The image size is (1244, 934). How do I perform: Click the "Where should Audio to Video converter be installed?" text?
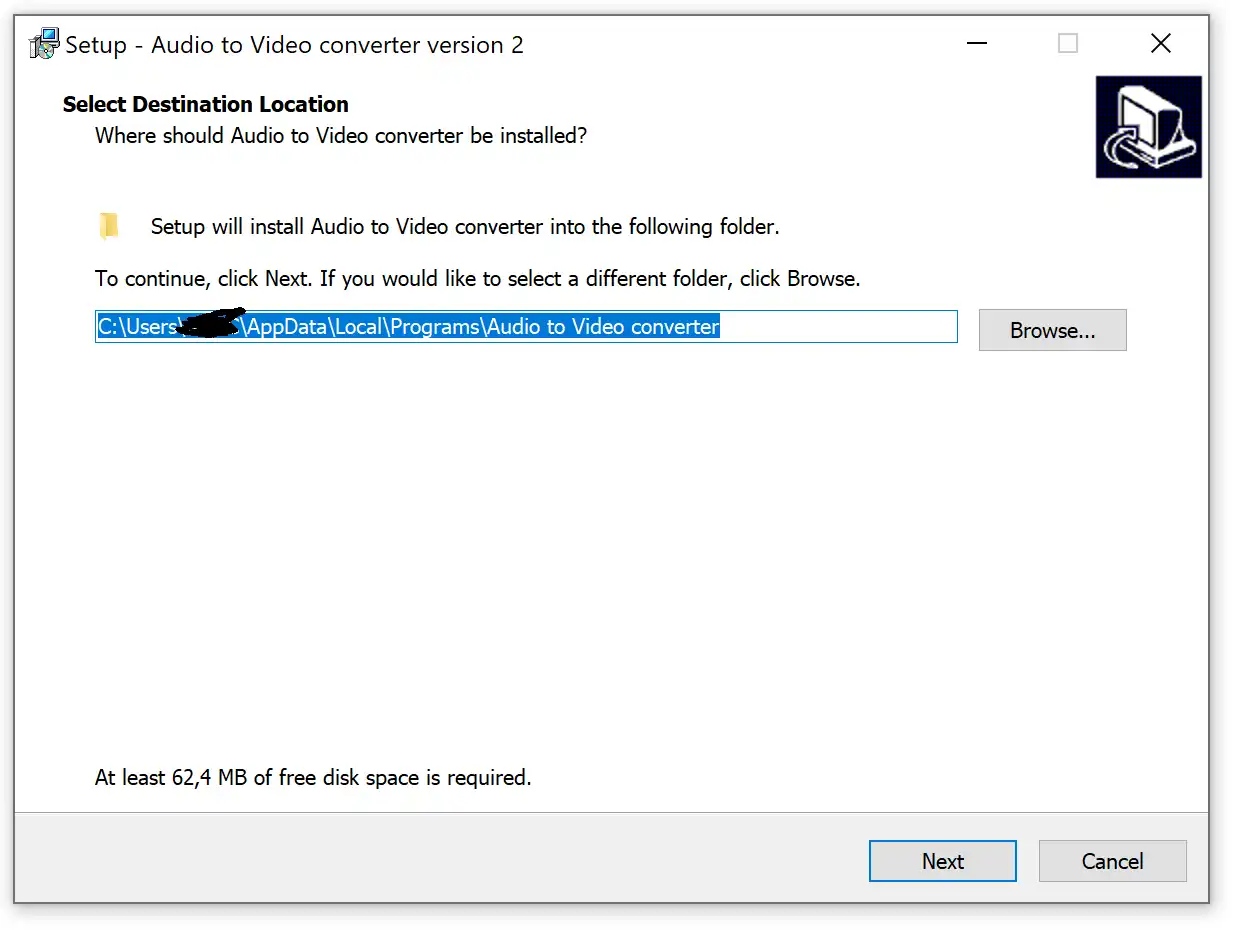(340, 135)
